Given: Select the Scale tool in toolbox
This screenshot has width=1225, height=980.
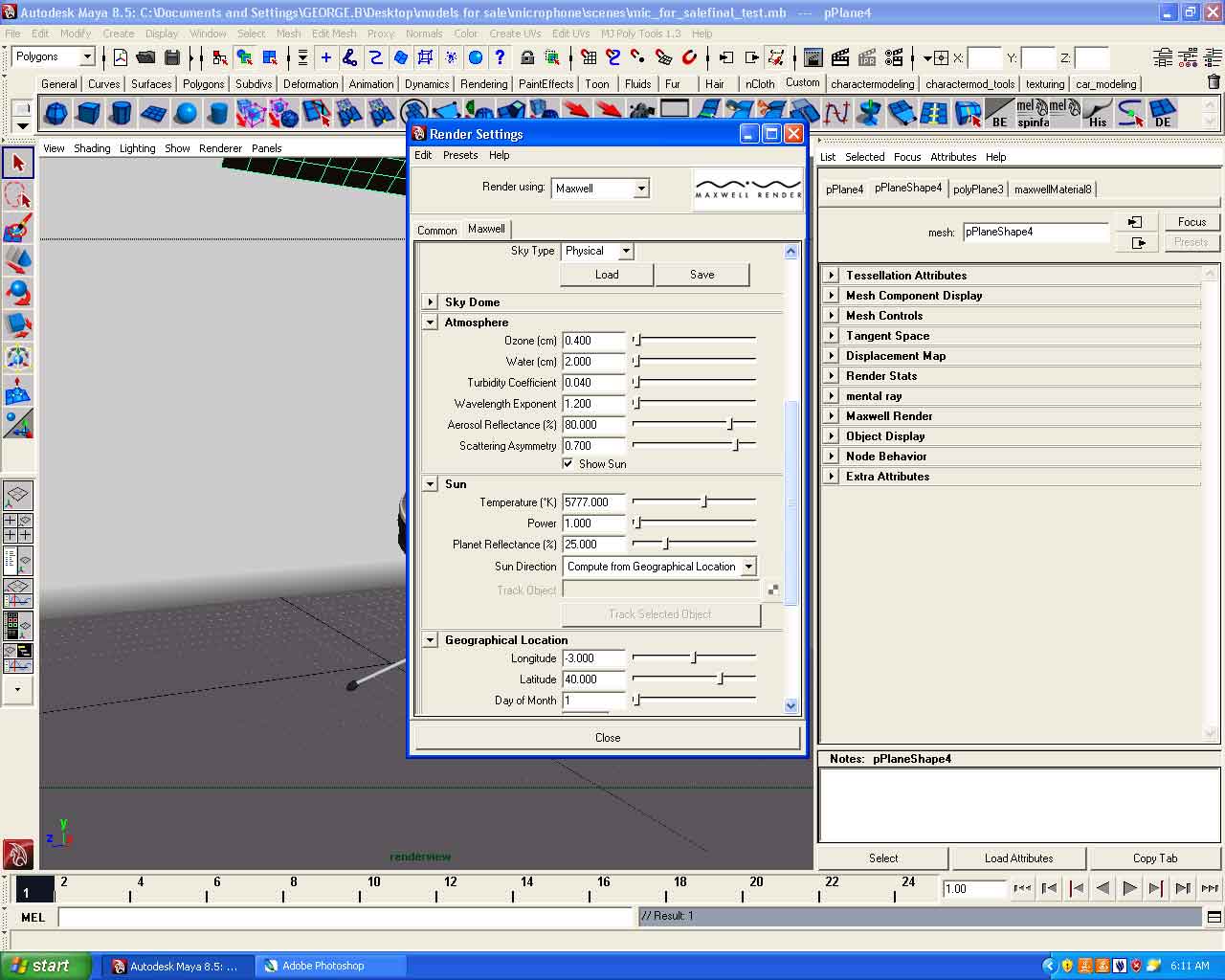Looking at the screenshot, I should point(18,325).
